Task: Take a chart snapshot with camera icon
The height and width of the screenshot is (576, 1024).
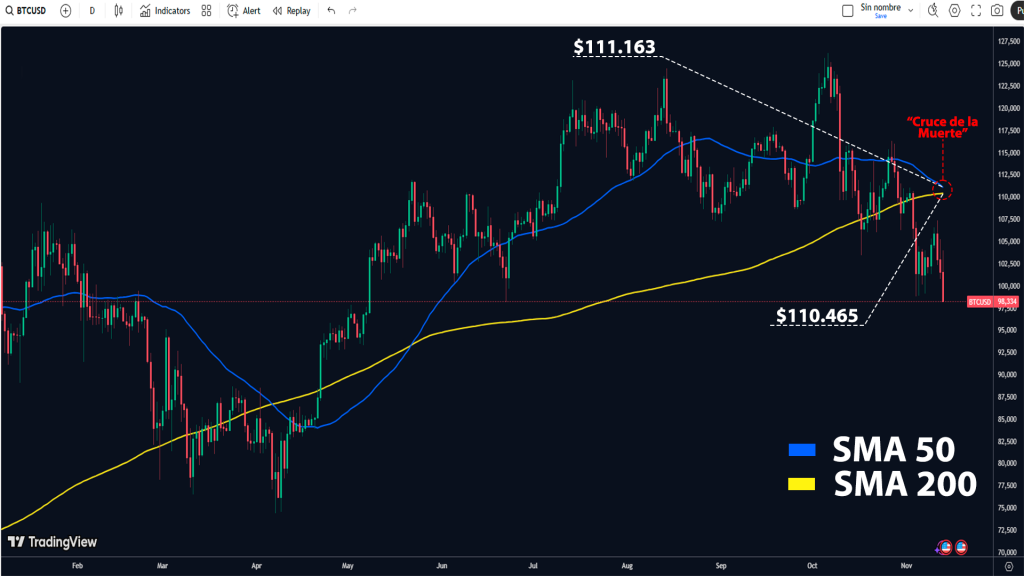Action: [997, 11]
